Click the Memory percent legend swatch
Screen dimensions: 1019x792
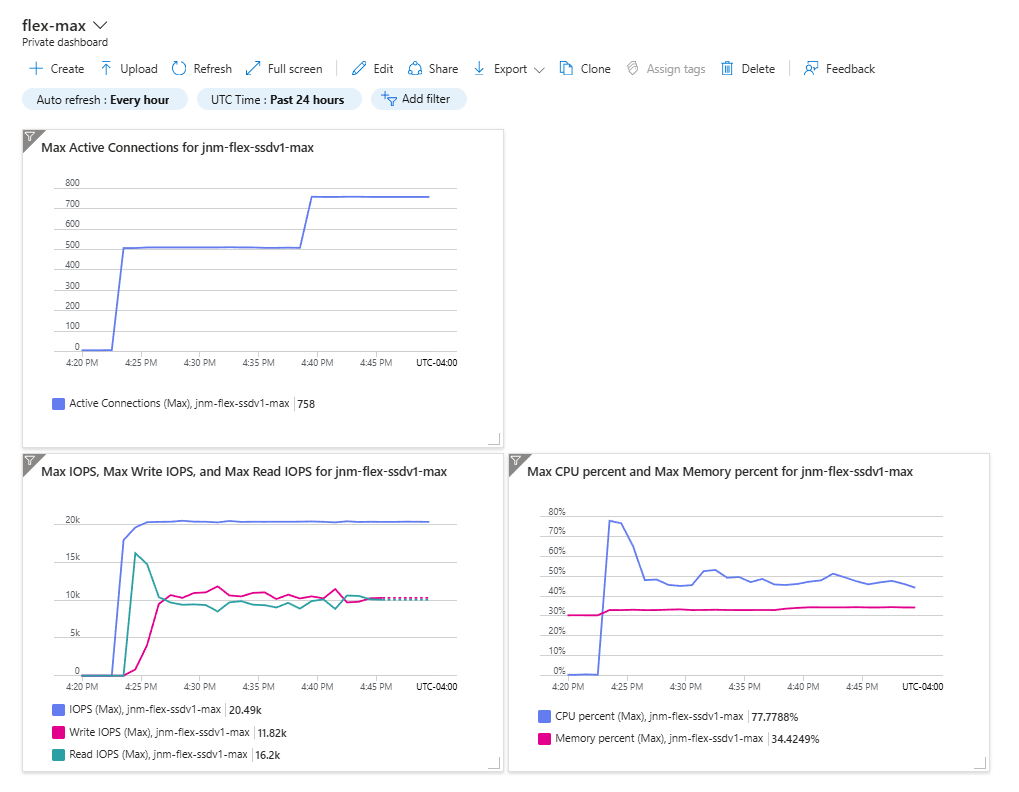pyautogui.click(x=545, y=739)
